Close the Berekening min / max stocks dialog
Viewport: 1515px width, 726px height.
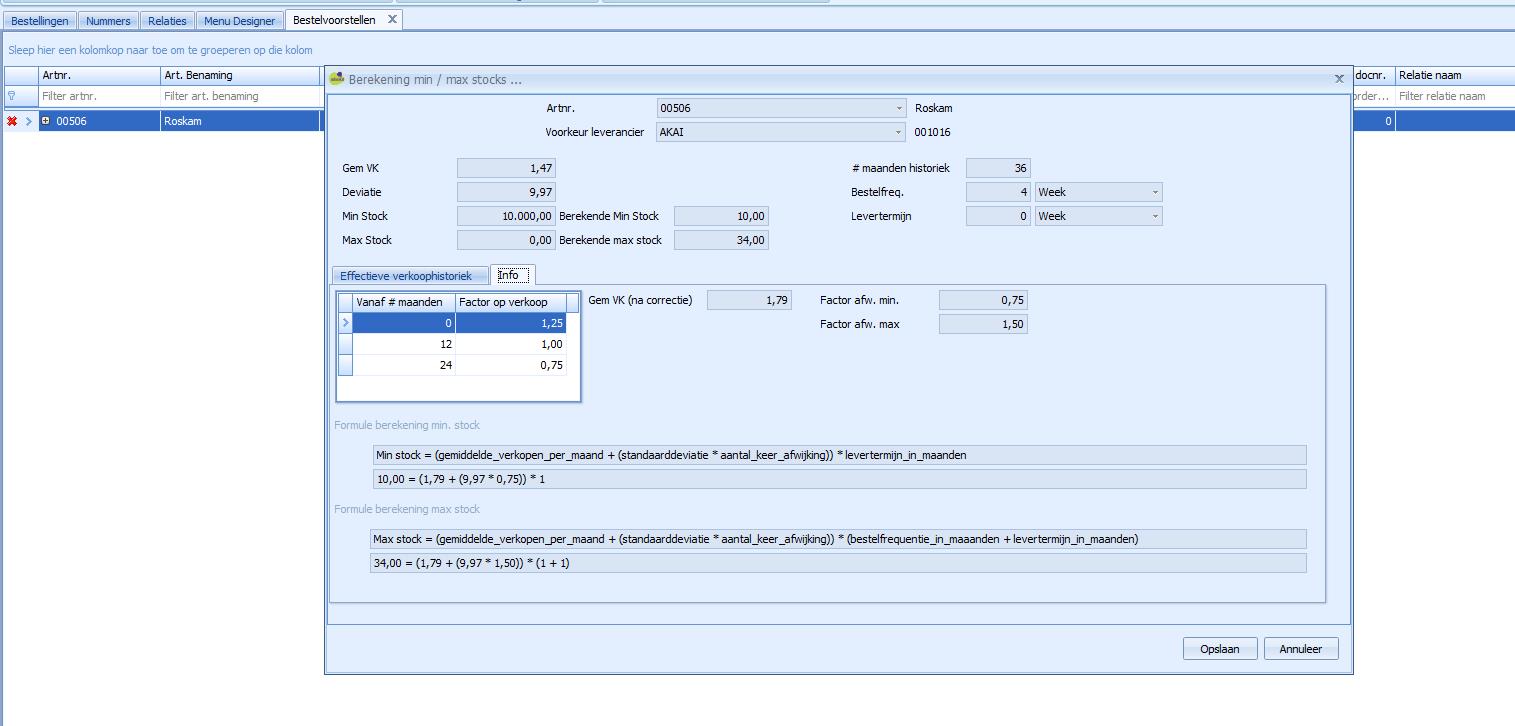1339,79
